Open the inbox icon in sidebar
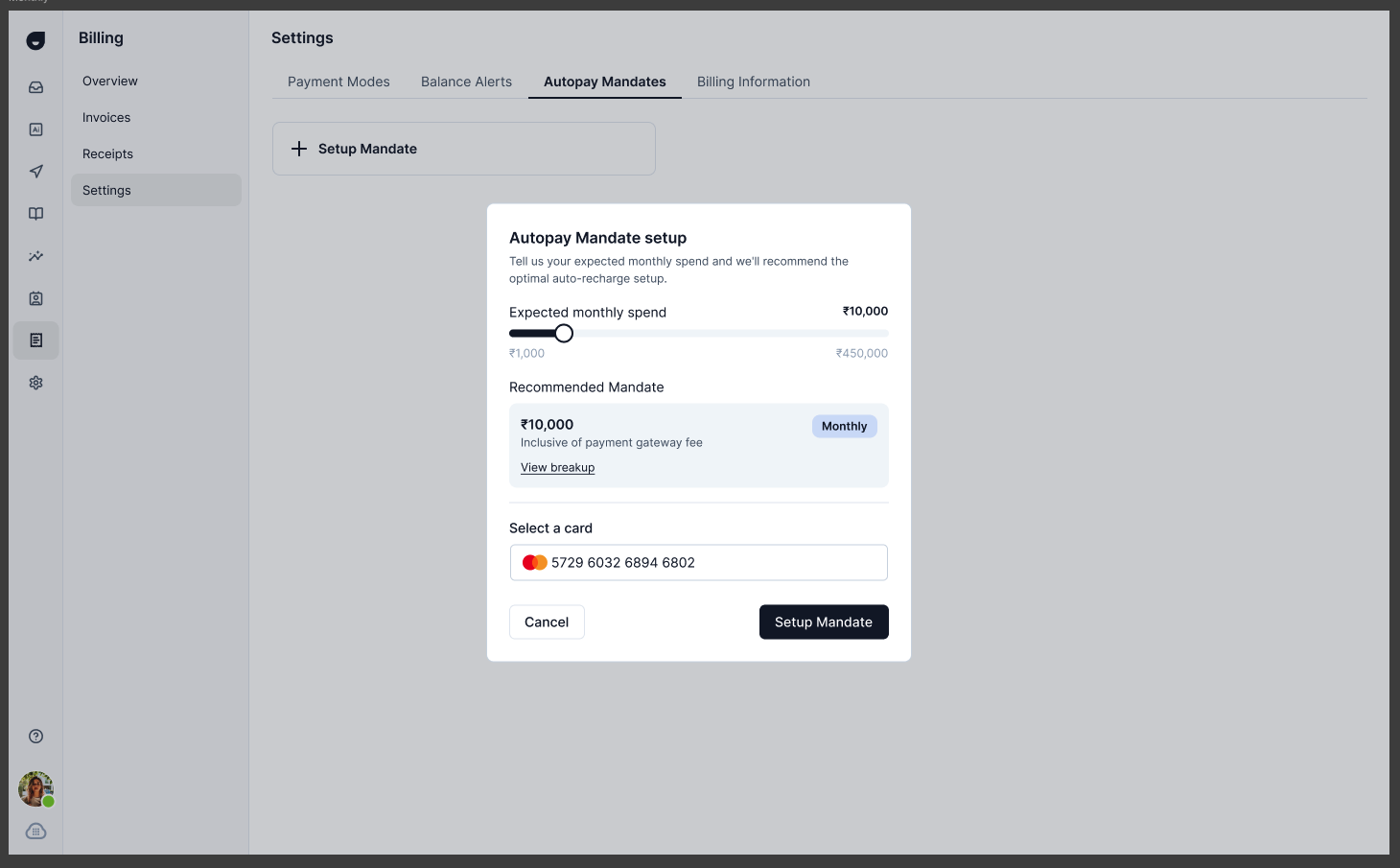 tap(35, 87)
